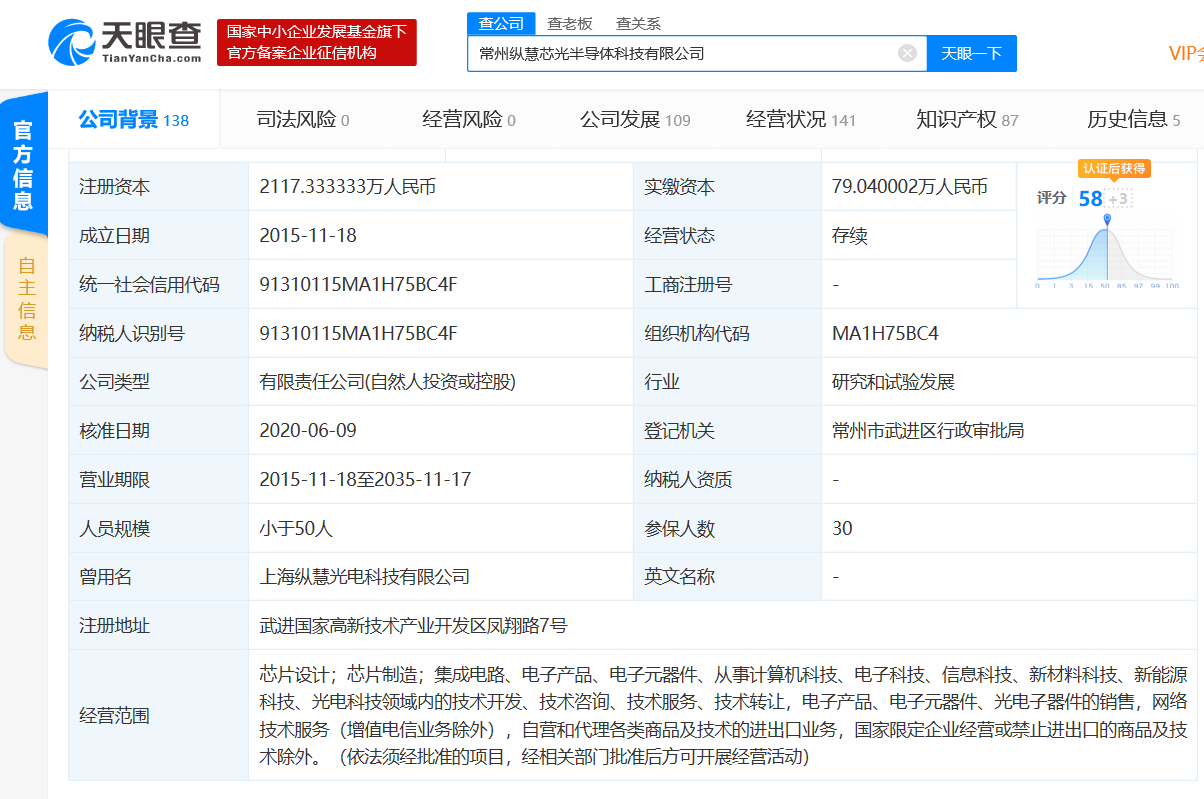The height and width of the screenshot is (799, 1204).
Task: Open the VIP membership link
Action: tap(1184, 54)
